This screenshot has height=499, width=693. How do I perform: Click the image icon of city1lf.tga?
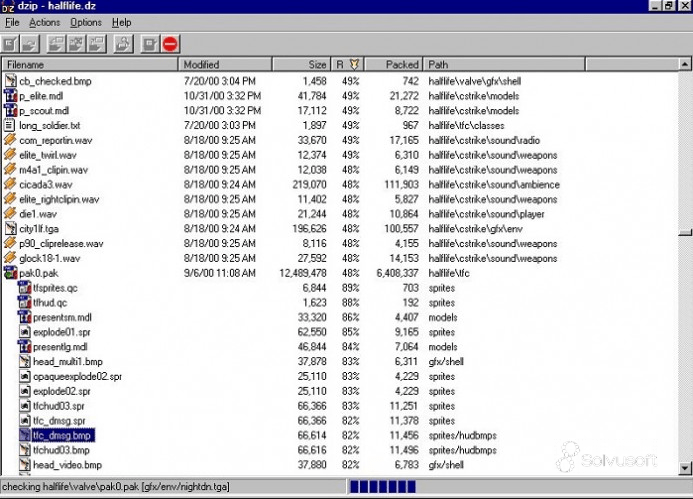coord(11,229)
